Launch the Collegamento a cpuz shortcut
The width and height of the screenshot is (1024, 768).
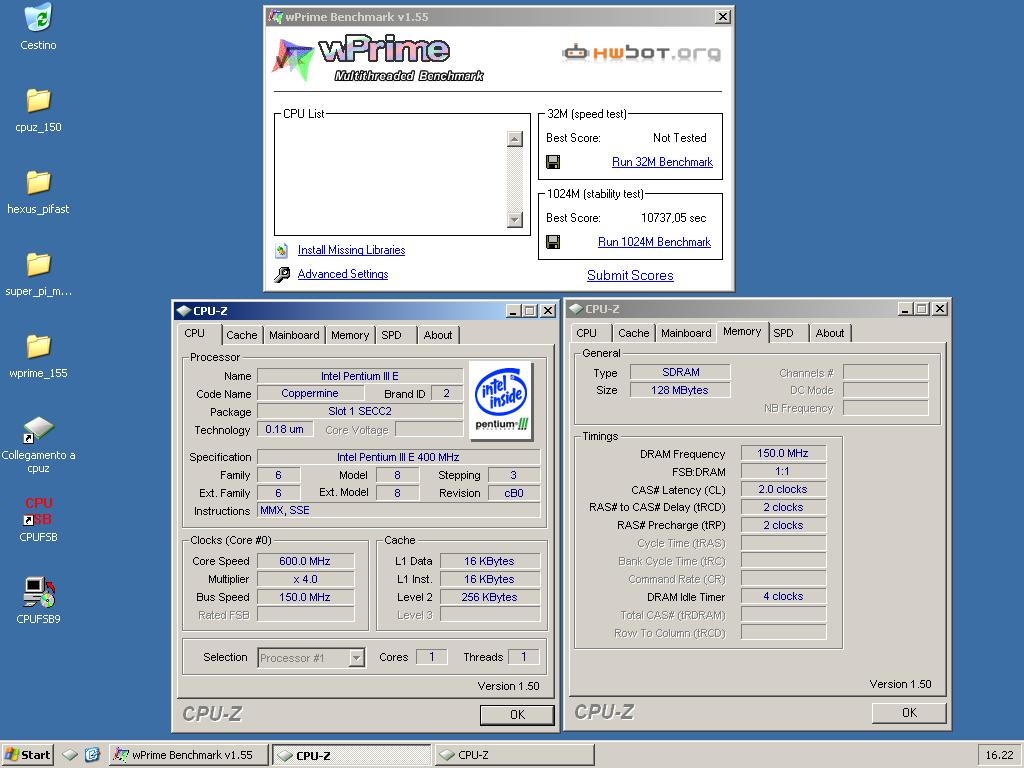pyautogui.click(x=38, y=430)
